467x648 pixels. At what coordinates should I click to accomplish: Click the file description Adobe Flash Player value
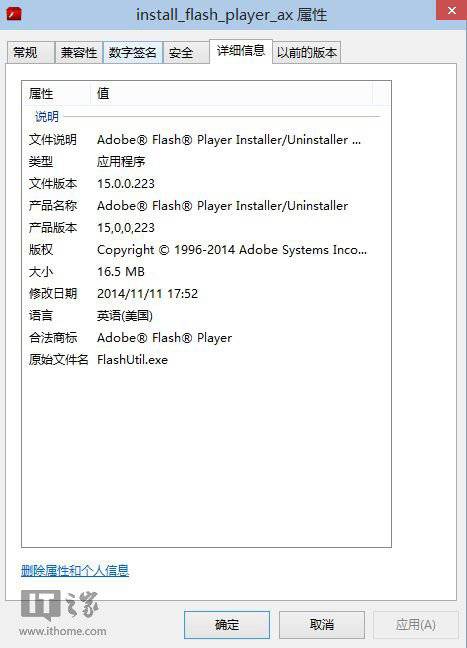(x=229, y=140)
